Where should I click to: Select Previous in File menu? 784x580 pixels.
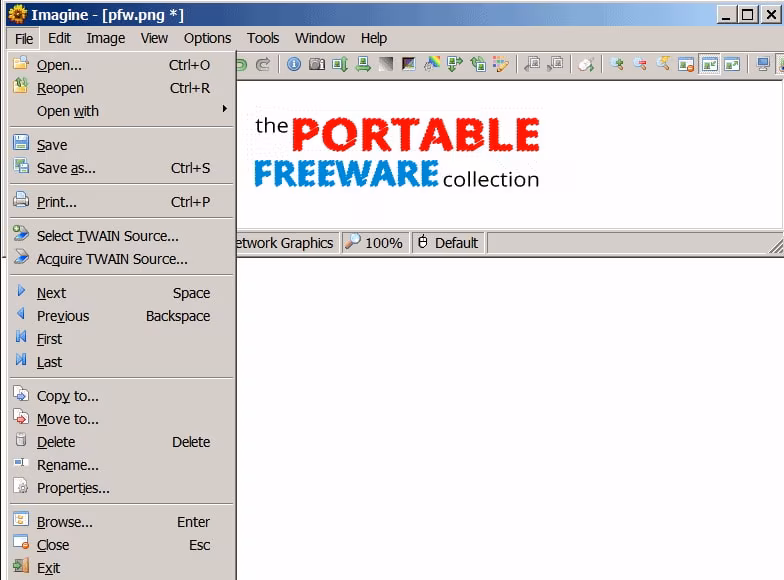coord(122,316)
